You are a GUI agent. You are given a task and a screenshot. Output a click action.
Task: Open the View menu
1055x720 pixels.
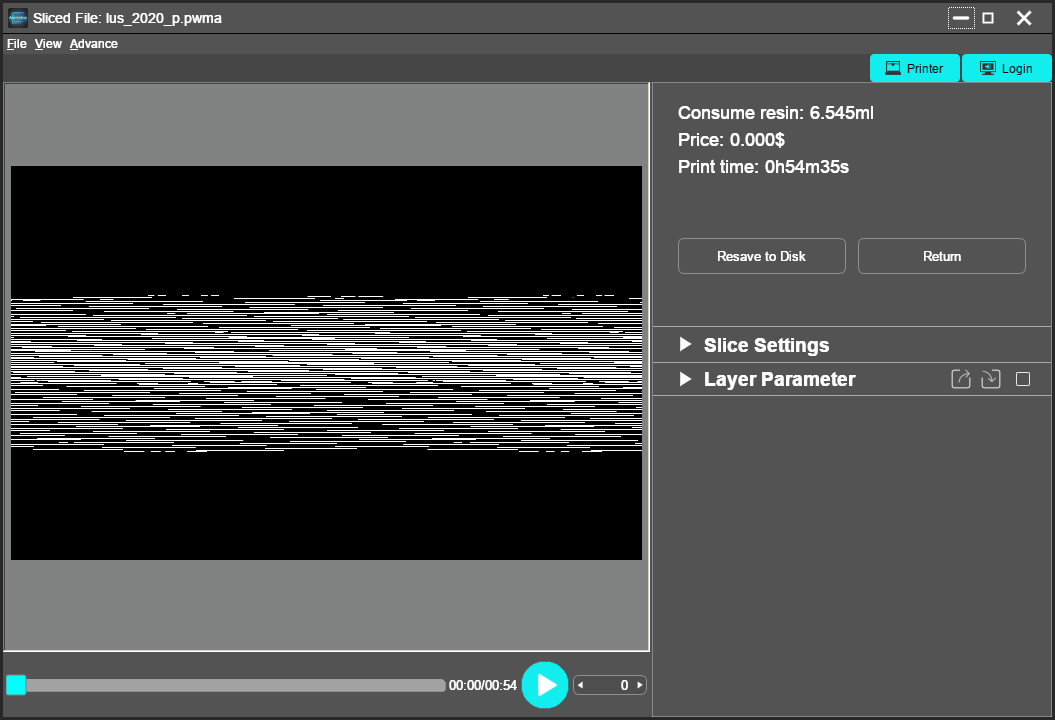click(47, 43)
